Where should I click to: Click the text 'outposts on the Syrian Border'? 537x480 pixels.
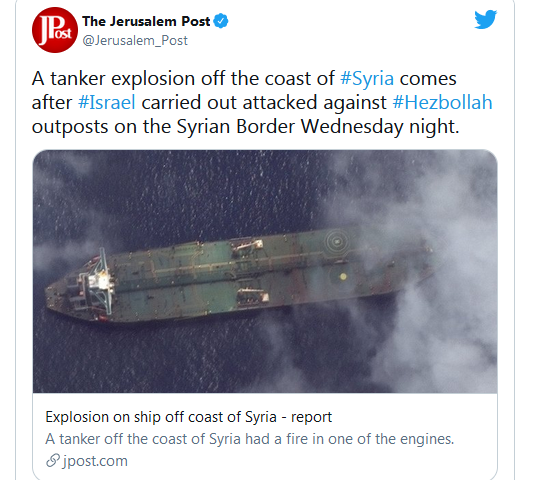point(163,127)
